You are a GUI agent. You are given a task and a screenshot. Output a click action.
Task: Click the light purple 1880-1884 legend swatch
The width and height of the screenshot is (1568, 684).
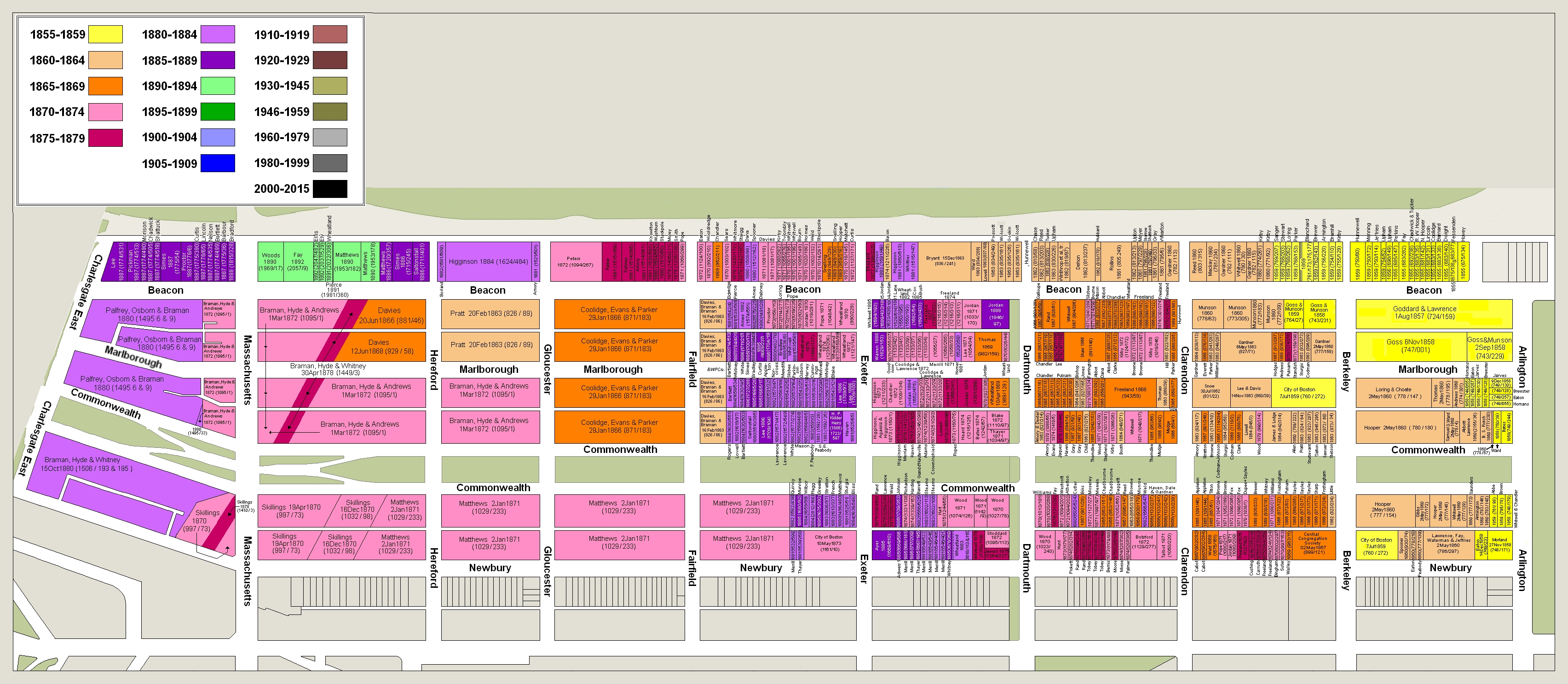point(217,35)
